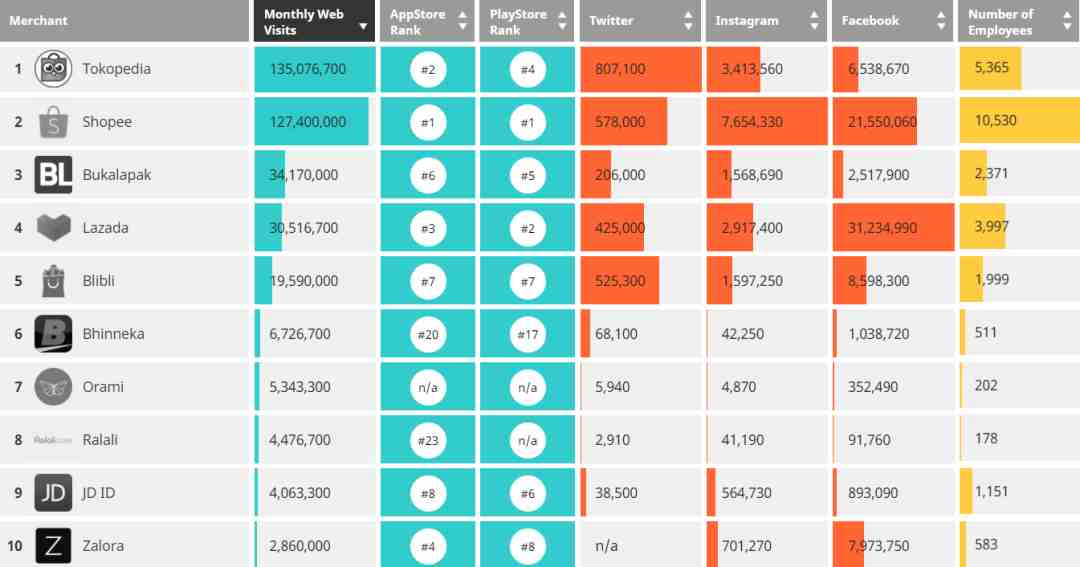Sort by Facebook column header
This screenshot has width=1080, height=567.
[893, 21]
